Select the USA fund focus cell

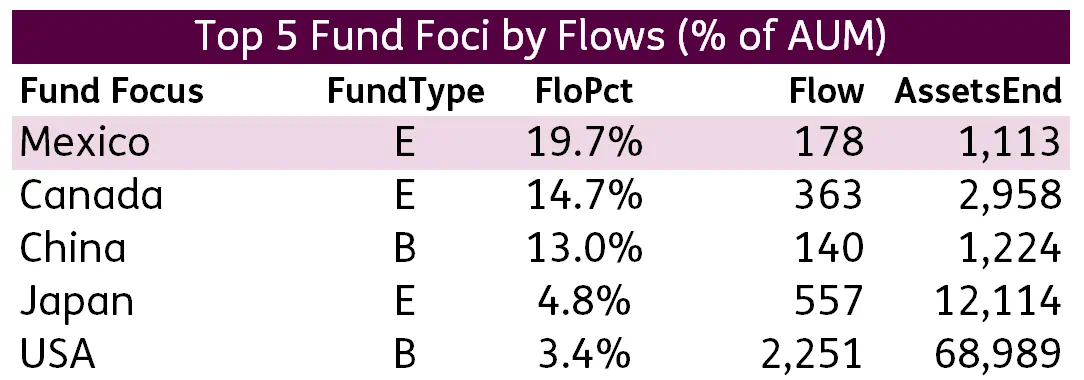(x=57, y=356)
